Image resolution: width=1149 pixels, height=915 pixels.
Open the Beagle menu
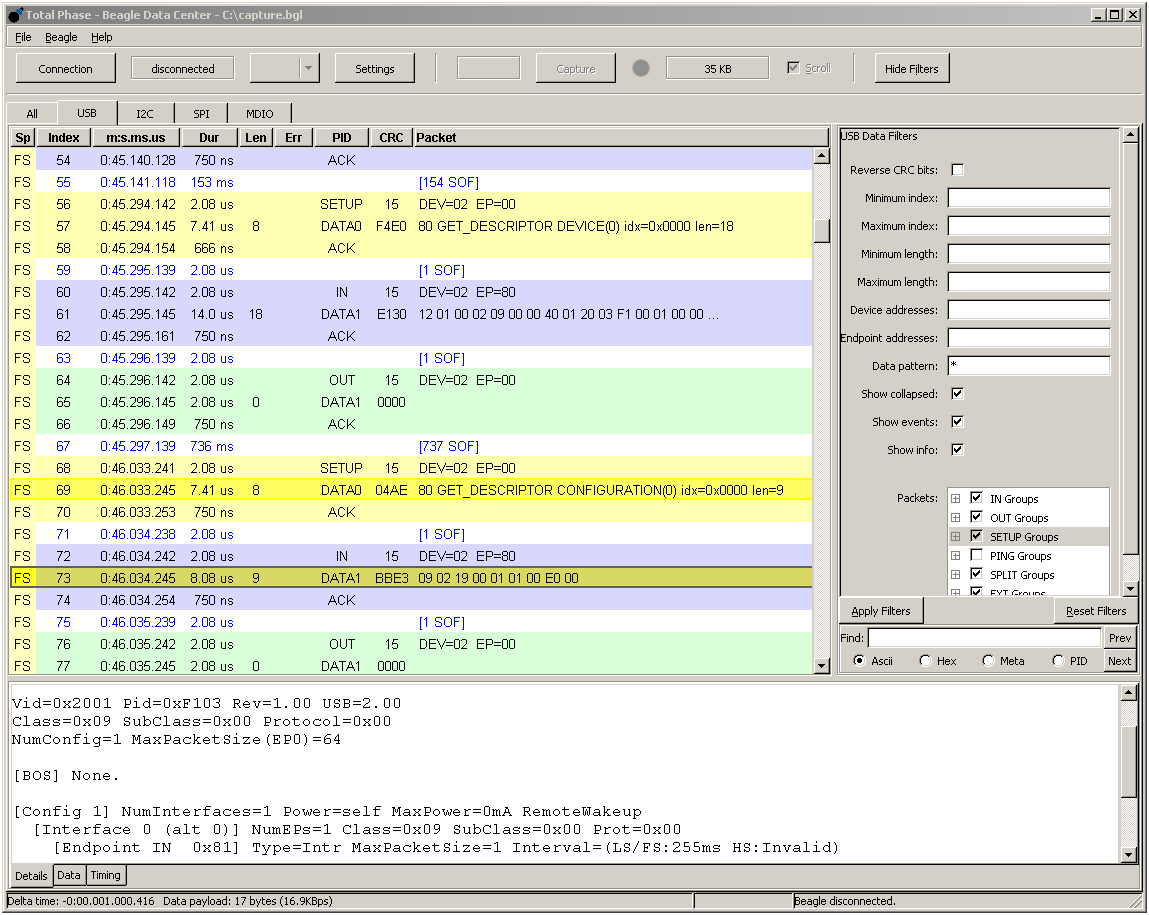[x=61, y=37]
